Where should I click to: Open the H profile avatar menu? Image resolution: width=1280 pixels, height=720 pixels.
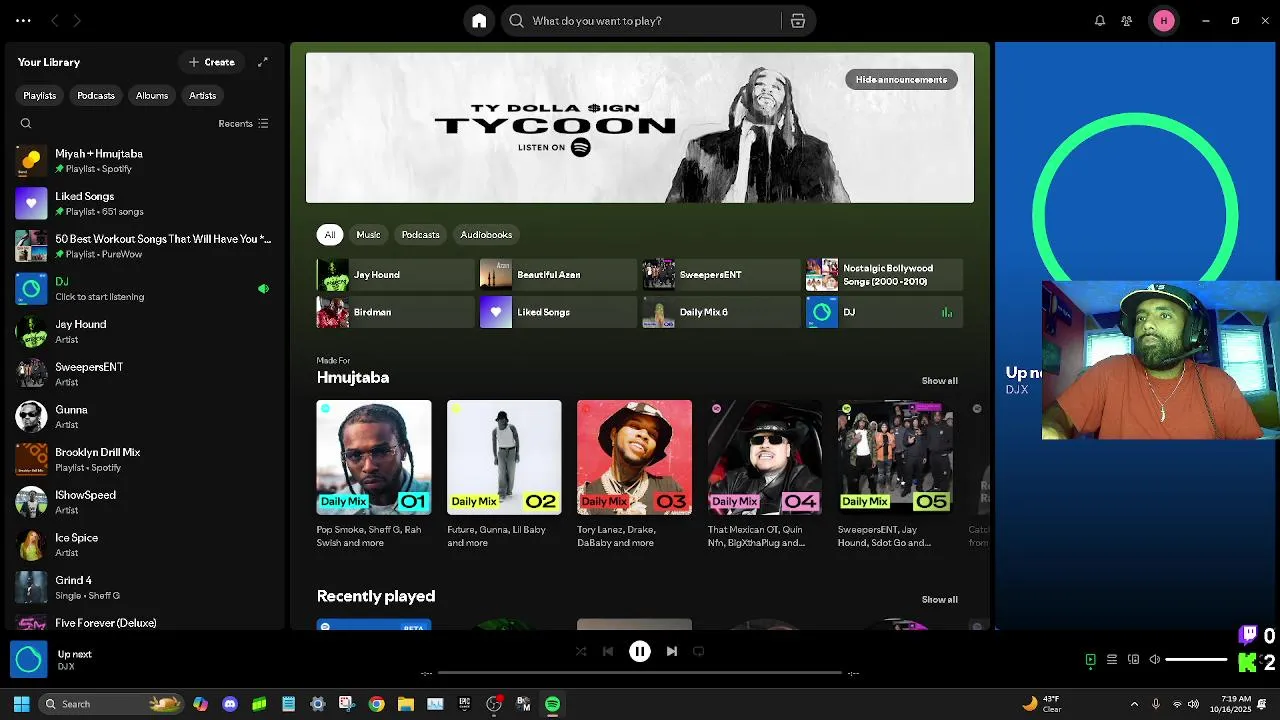pos(1164,21)
